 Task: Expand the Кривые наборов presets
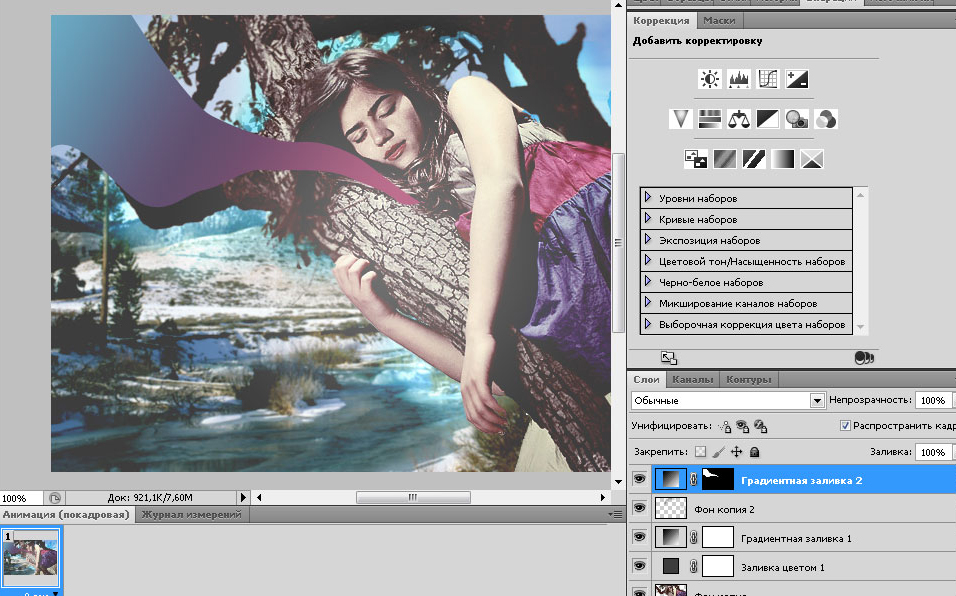pyautogui.click(x=648, y=218)
